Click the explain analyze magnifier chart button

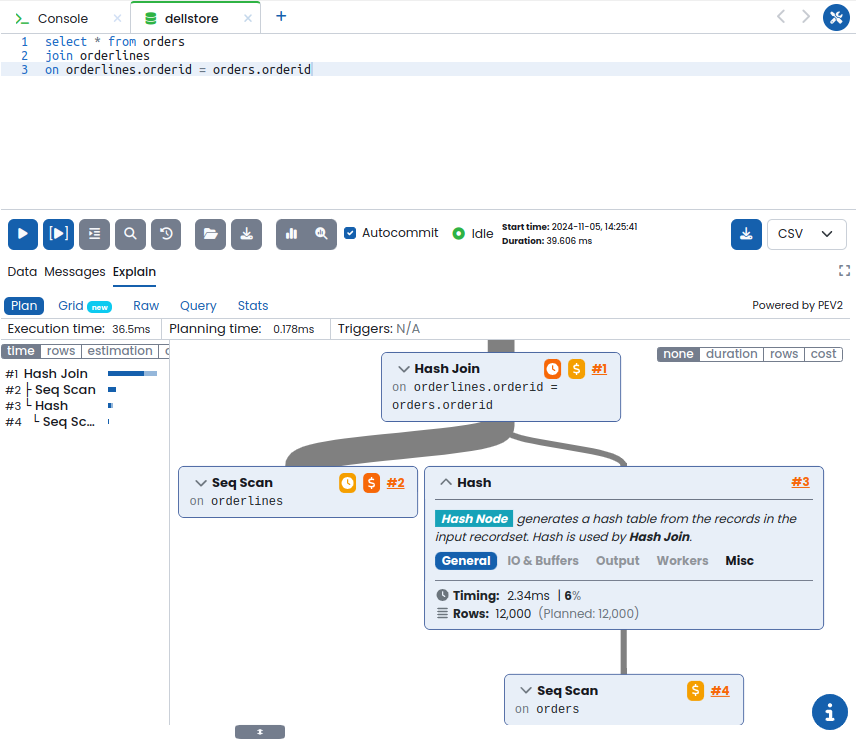pos(322,234)
